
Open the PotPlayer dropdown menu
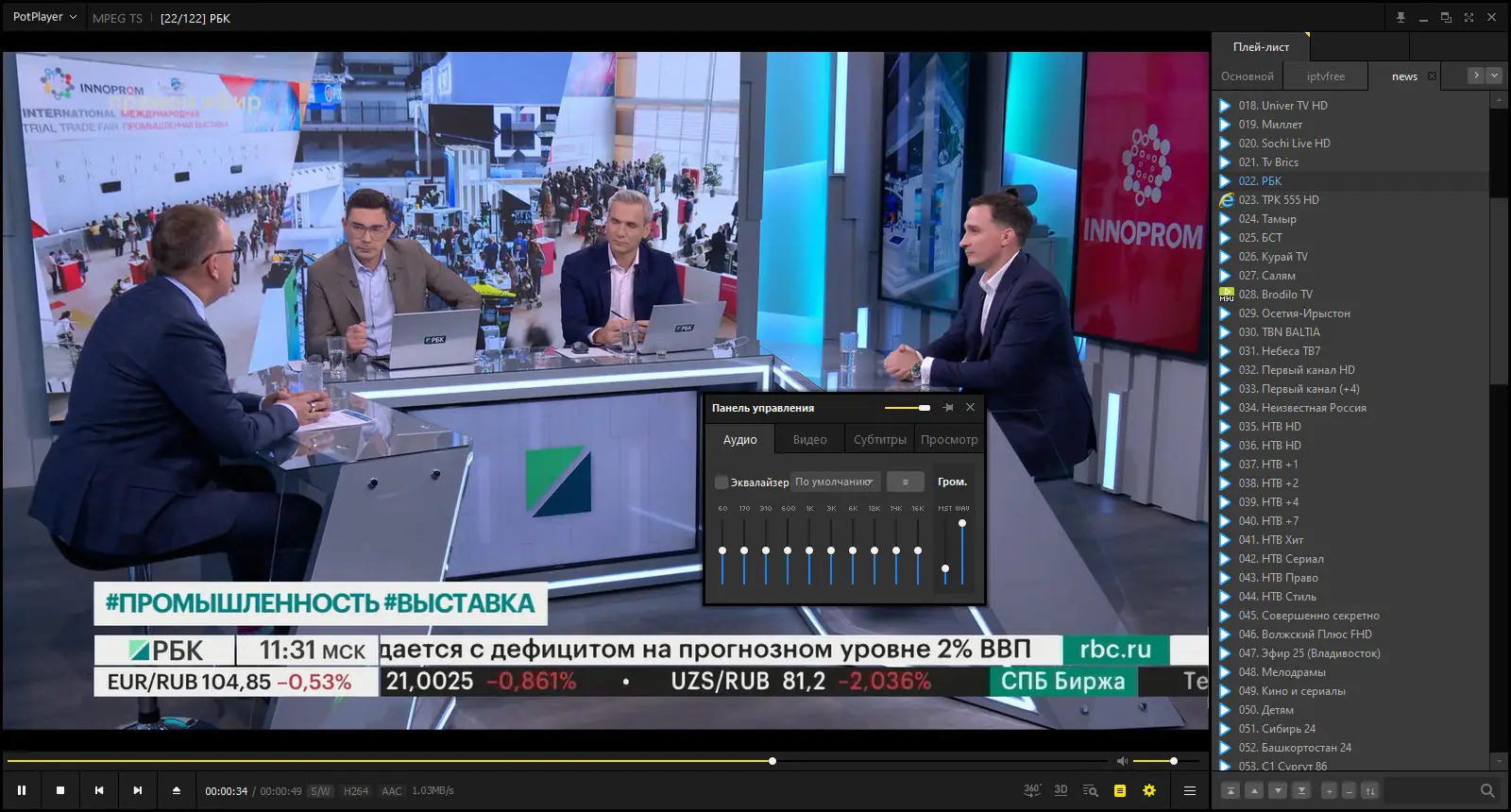[44, 17]
